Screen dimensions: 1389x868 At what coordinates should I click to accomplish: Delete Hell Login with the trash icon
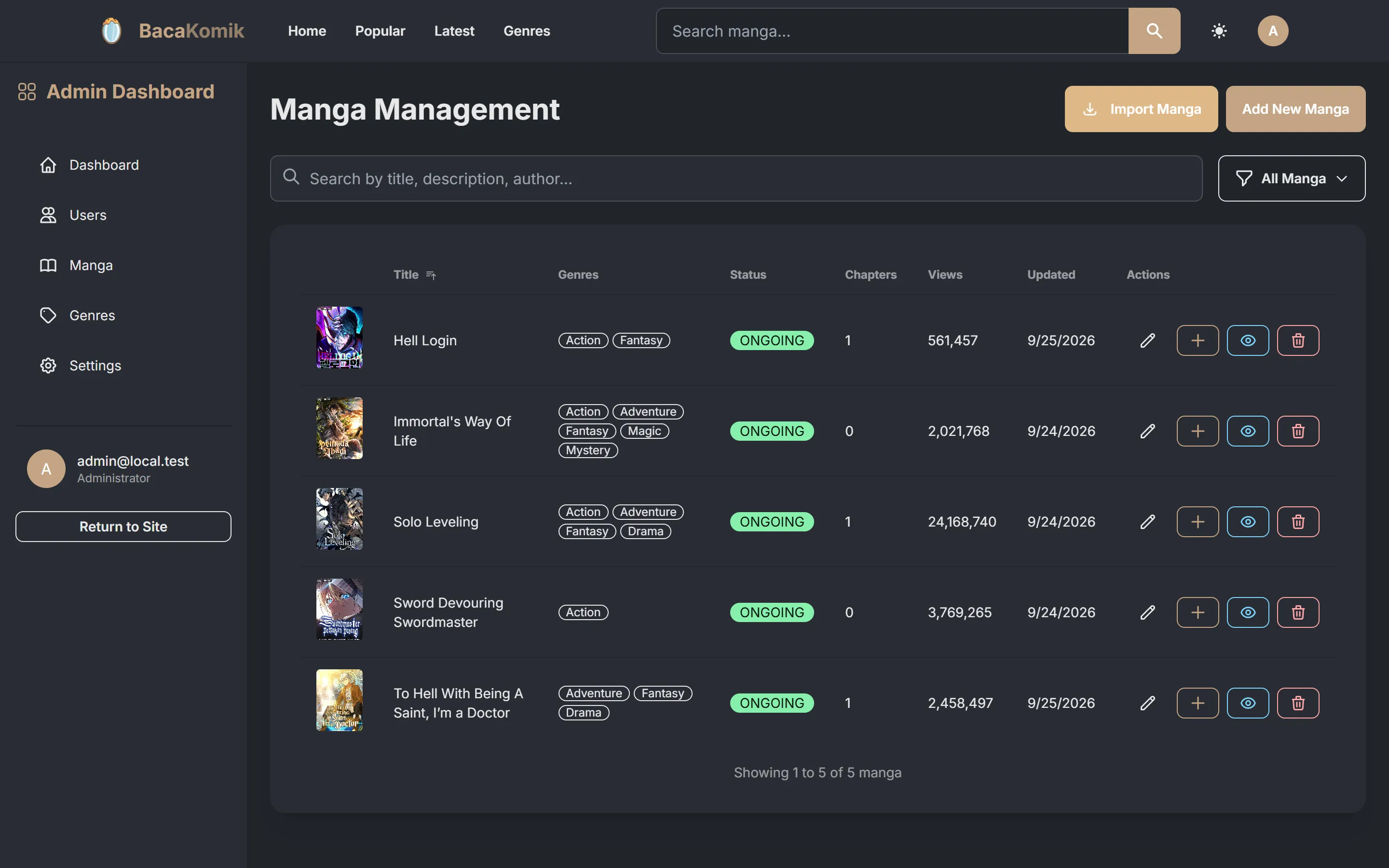tap(1298, 340)
